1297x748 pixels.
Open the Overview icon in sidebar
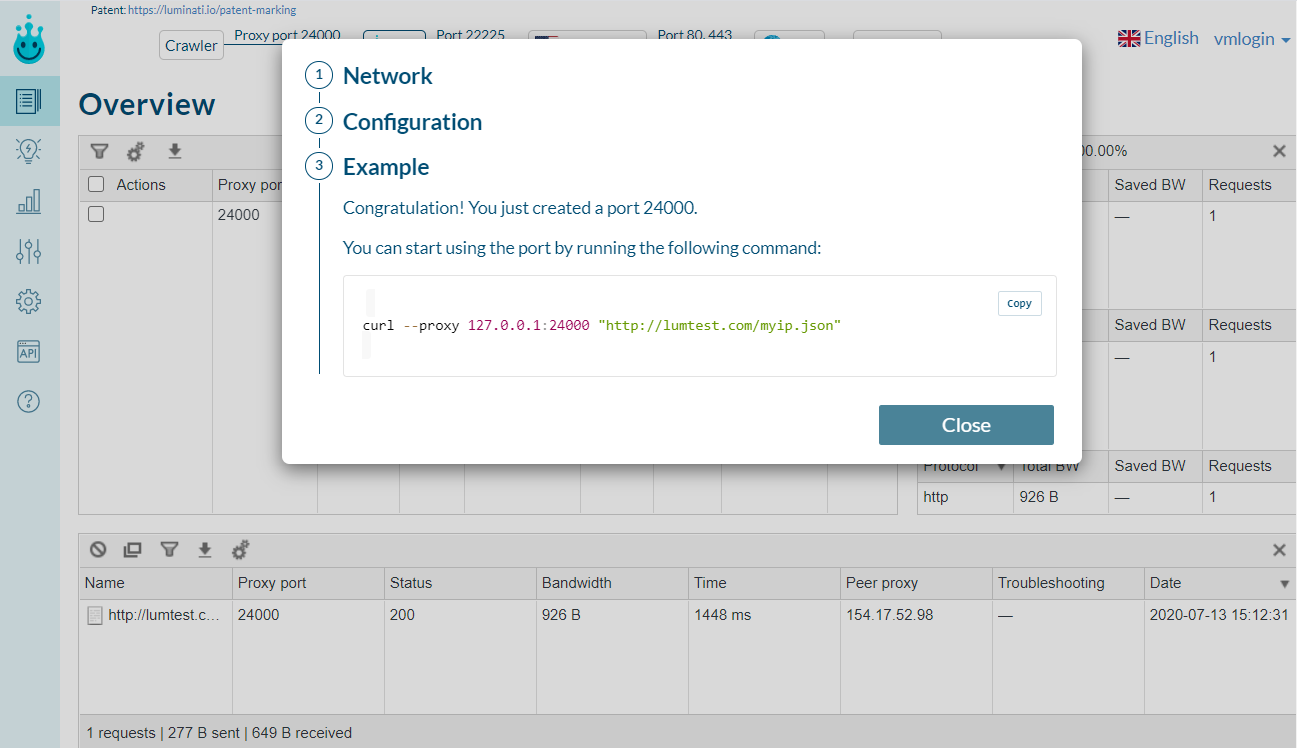(x=29, y=101)
